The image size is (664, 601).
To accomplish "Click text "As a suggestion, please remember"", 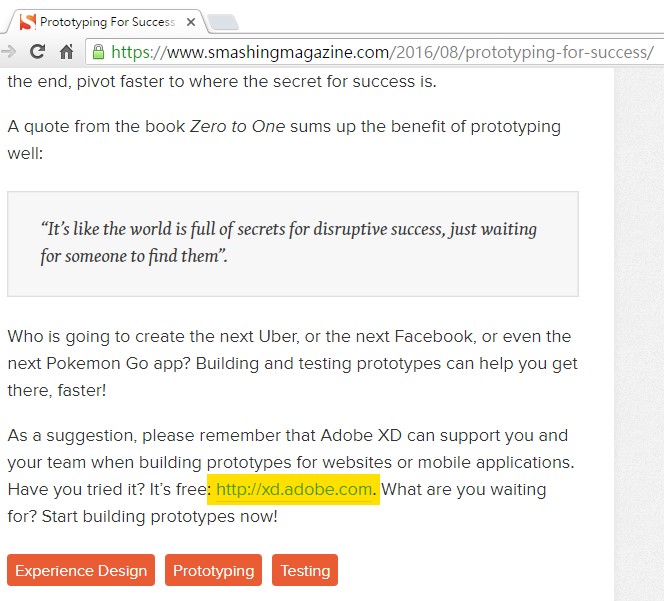I will tap(144, 436).
